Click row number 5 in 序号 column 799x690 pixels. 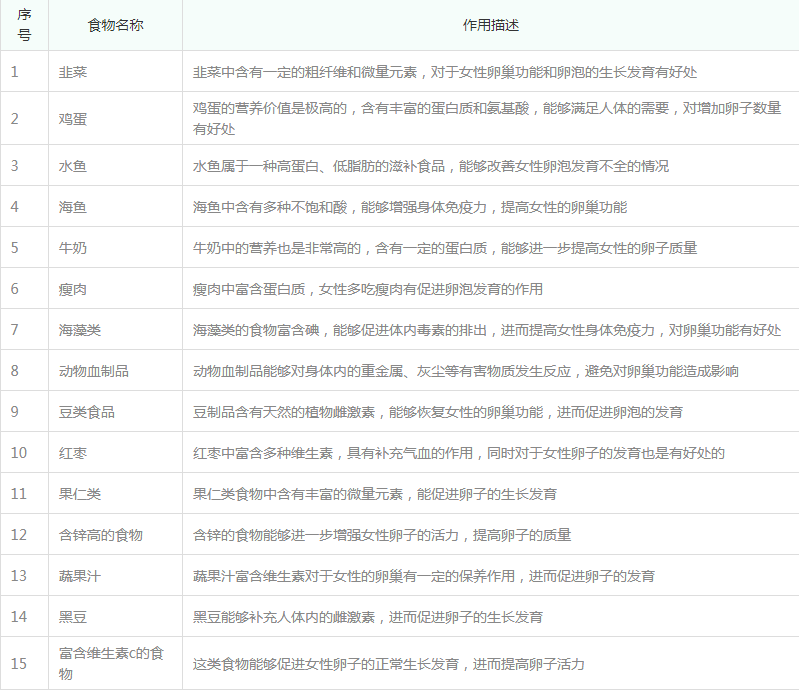[x=15, y=248]
